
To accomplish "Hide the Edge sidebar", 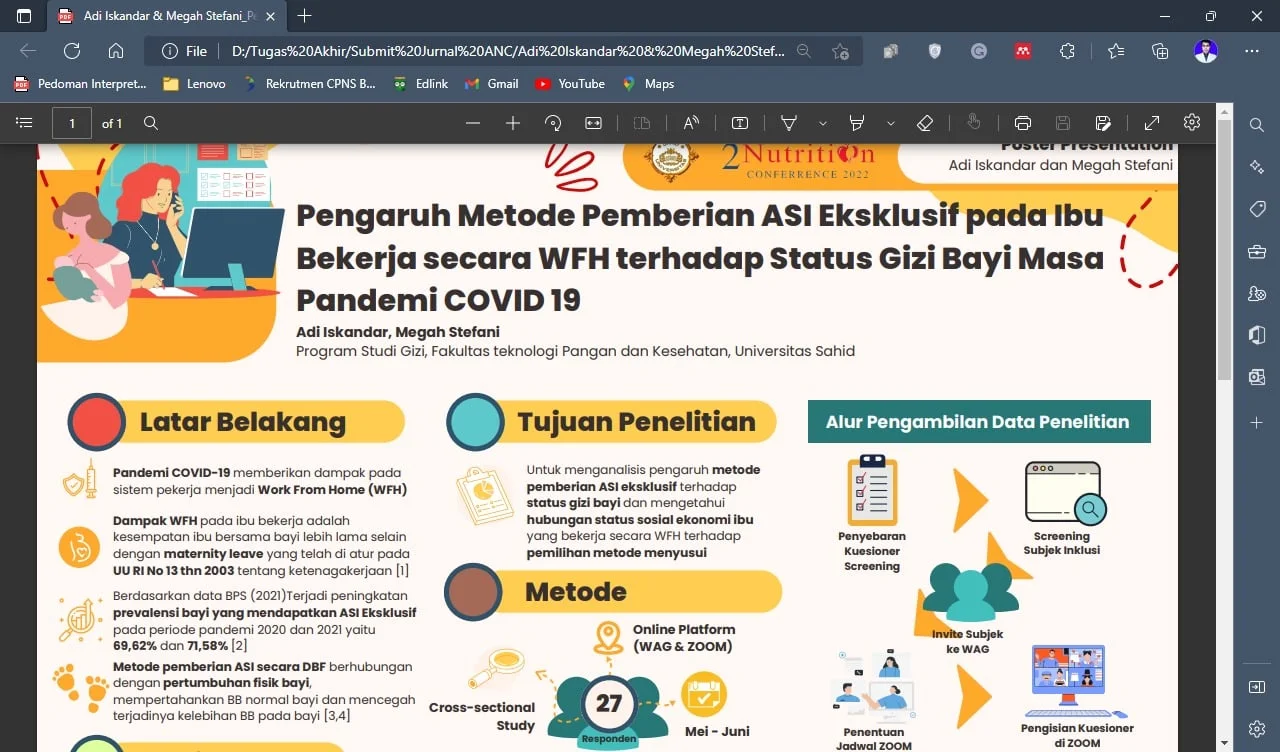I will 1257,687.
